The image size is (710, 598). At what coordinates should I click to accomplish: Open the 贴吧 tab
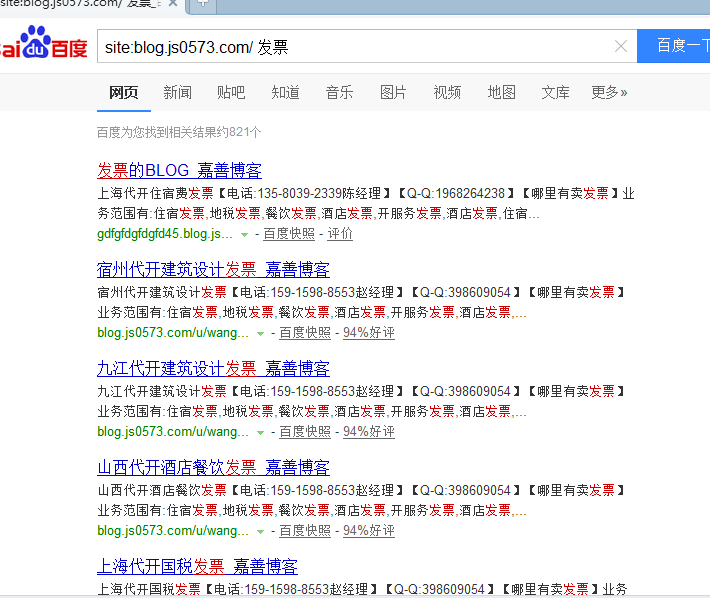[x=231, y=92]
